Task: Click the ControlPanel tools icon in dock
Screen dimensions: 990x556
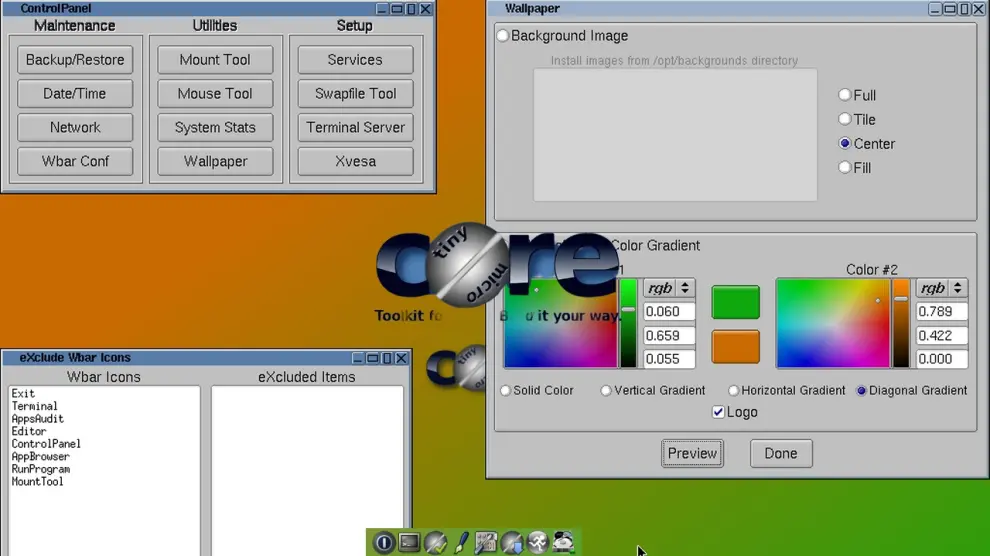Action: pyautogui.click(x=486, y=542)
